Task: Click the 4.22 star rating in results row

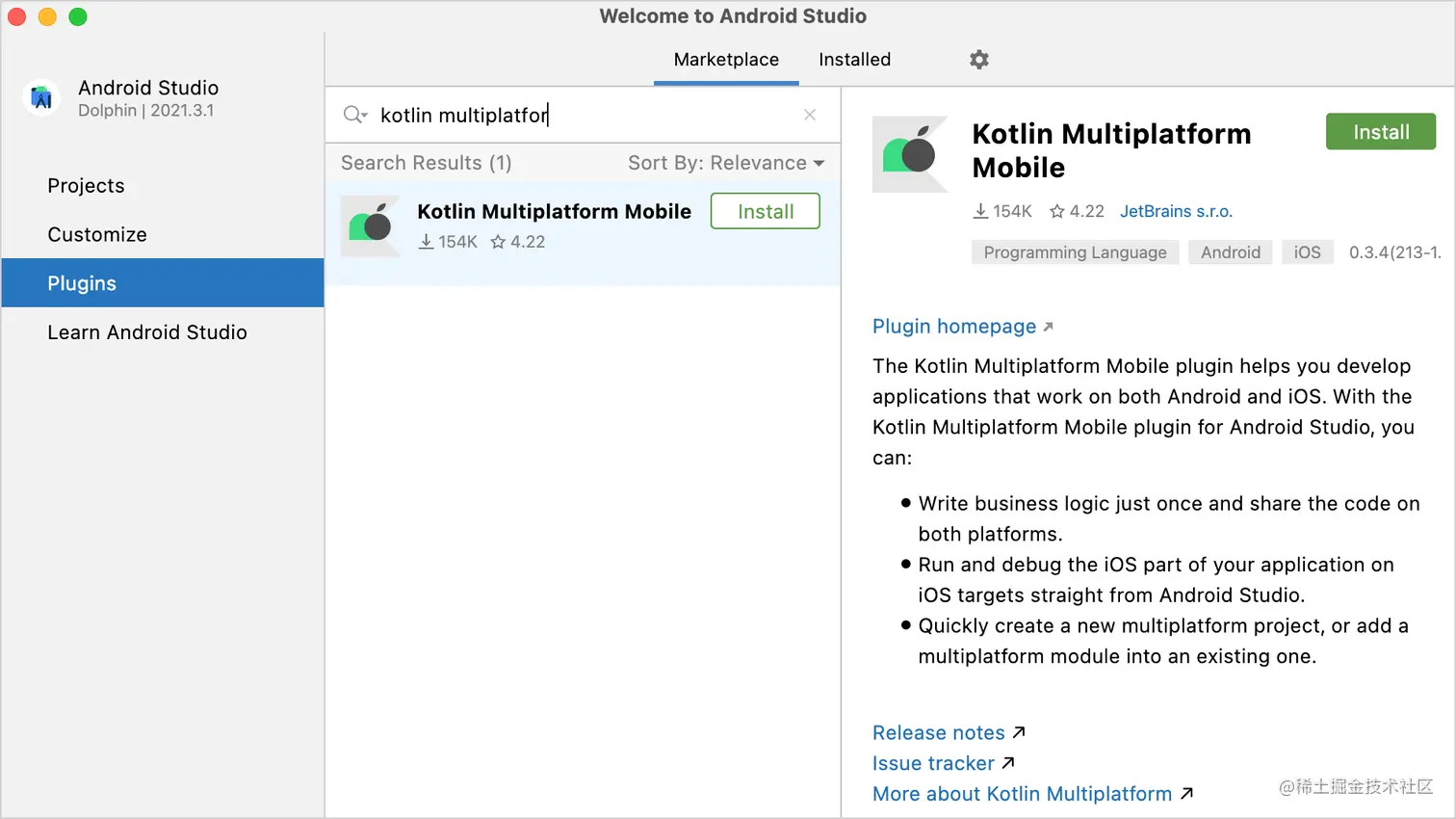Action: [x=518, y=242]
